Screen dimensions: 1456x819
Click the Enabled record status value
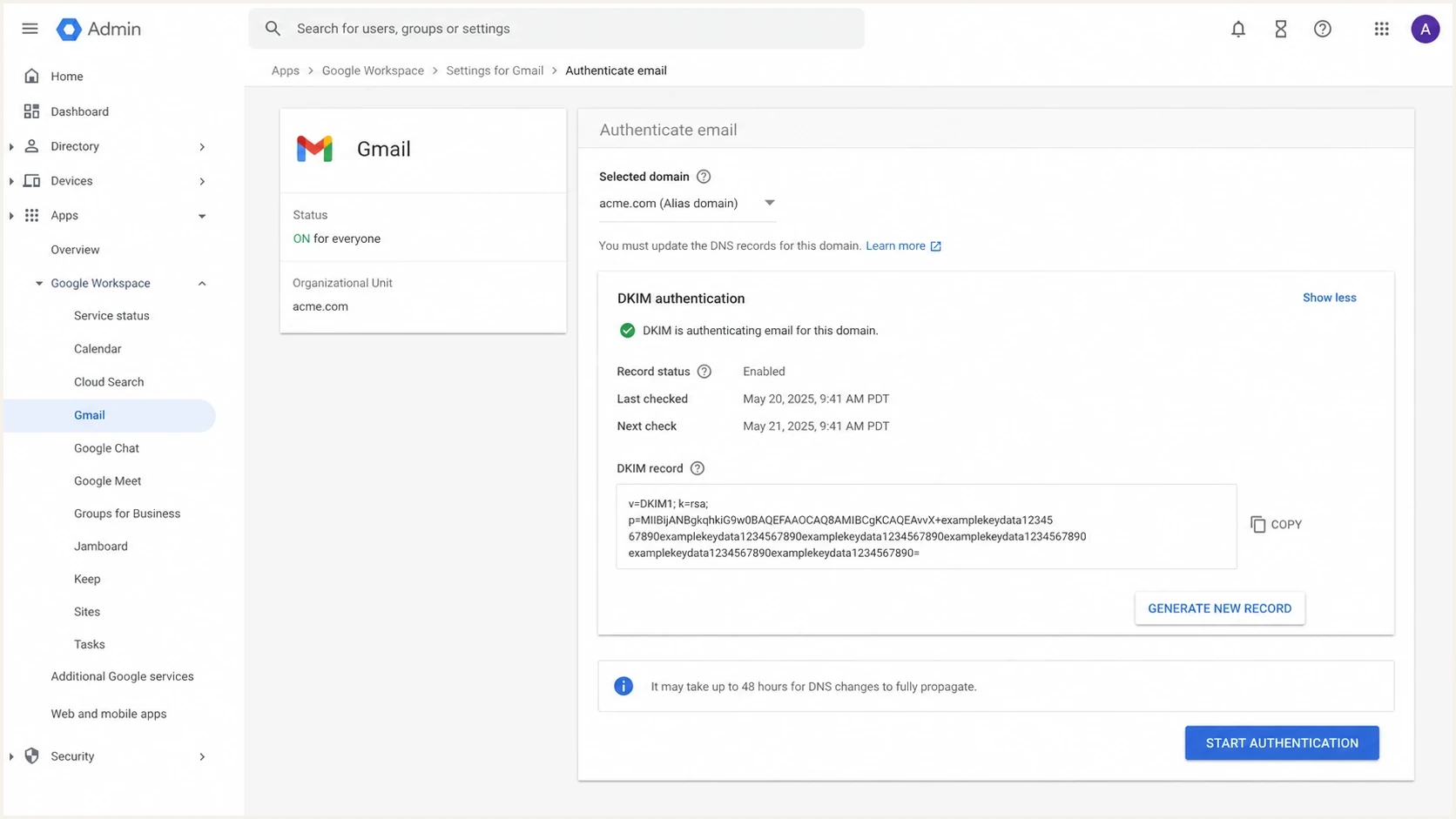(x=764, y=372)
